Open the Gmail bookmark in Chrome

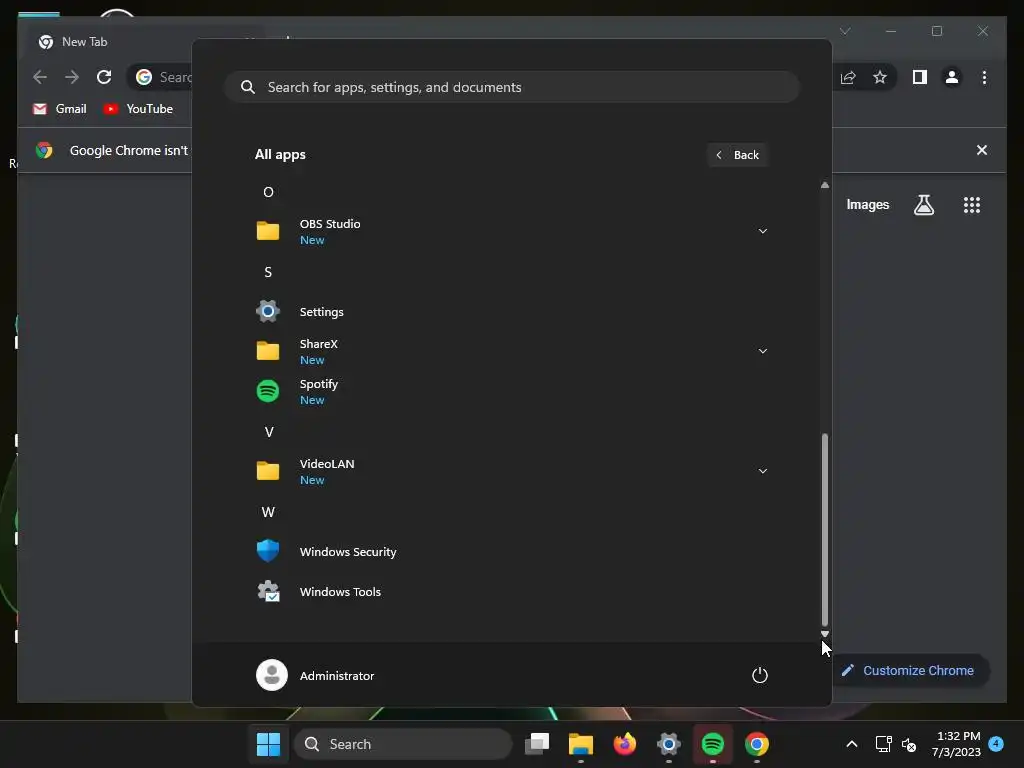point(60,109)
